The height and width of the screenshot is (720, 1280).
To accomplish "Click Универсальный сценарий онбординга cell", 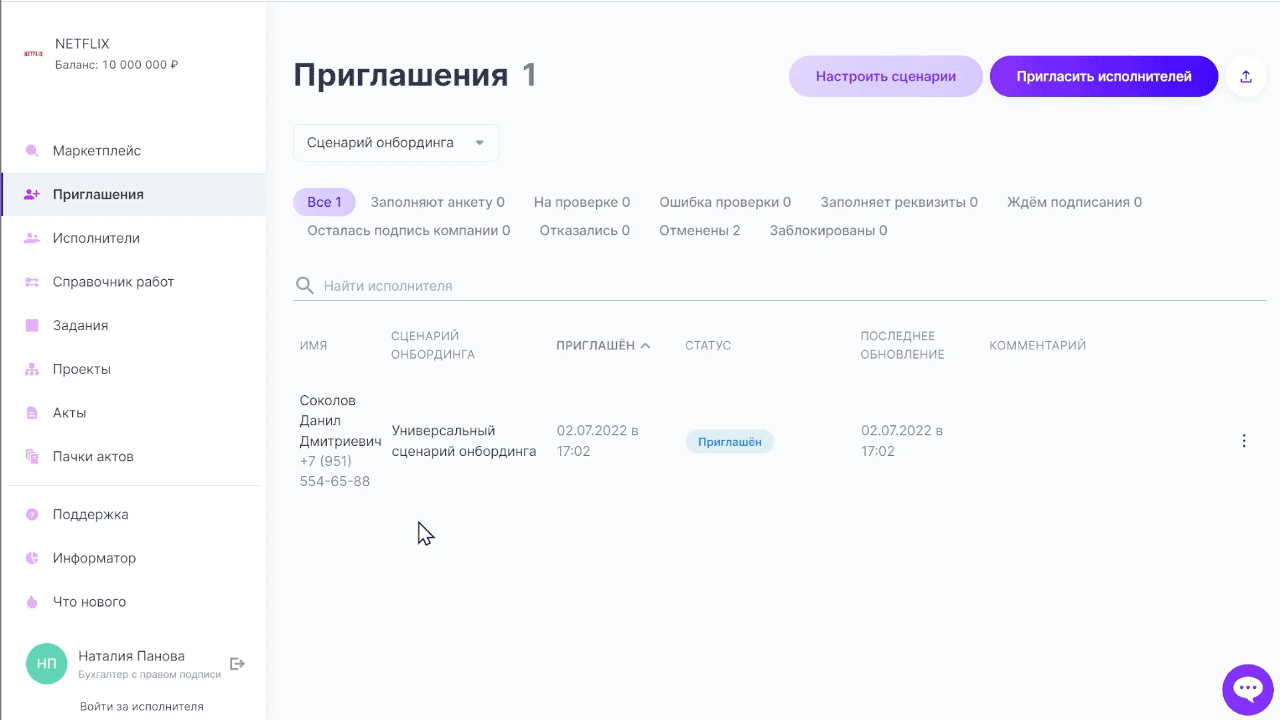I will [464, 441].
